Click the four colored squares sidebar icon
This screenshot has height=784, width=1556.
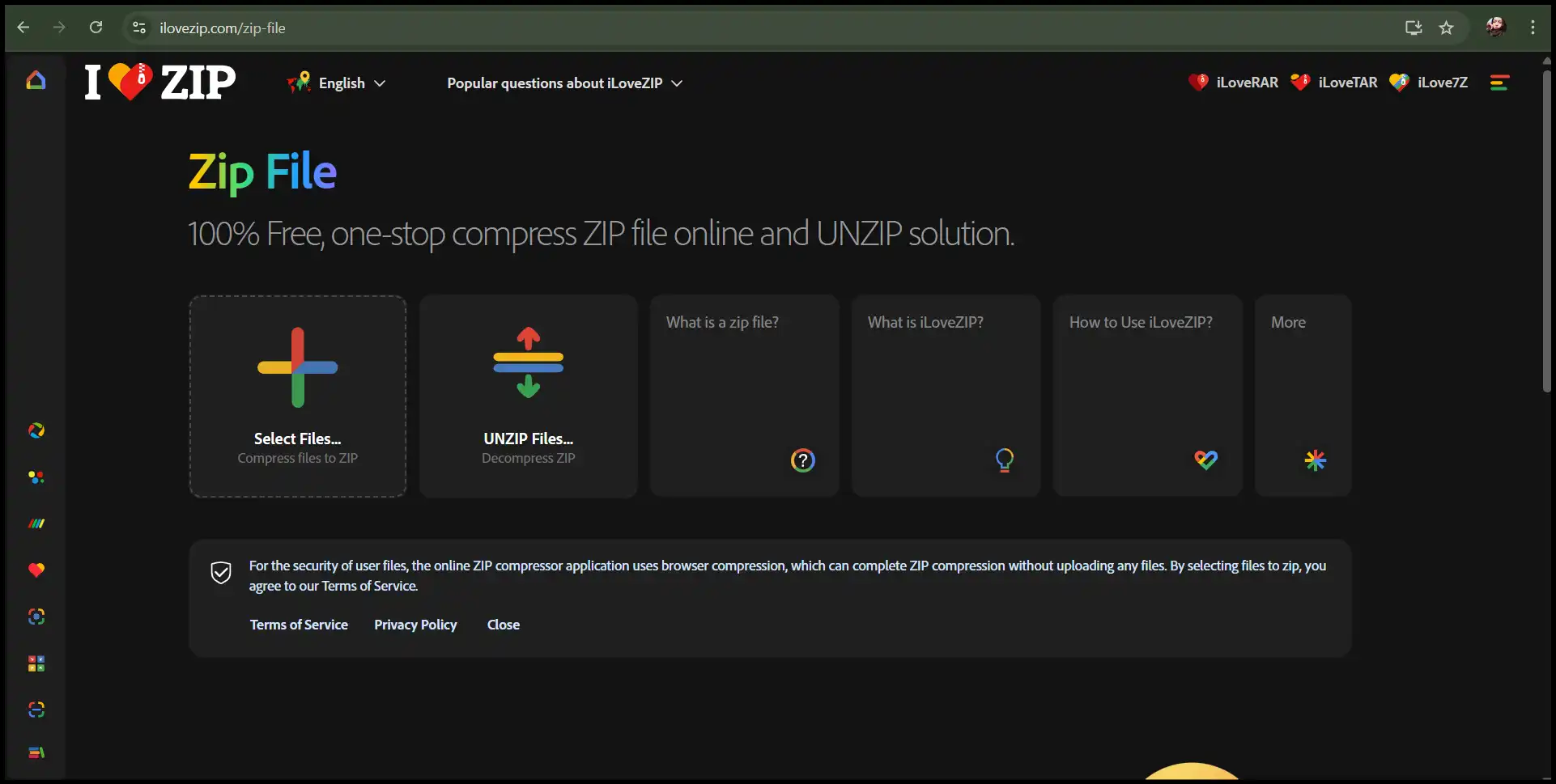36,663
